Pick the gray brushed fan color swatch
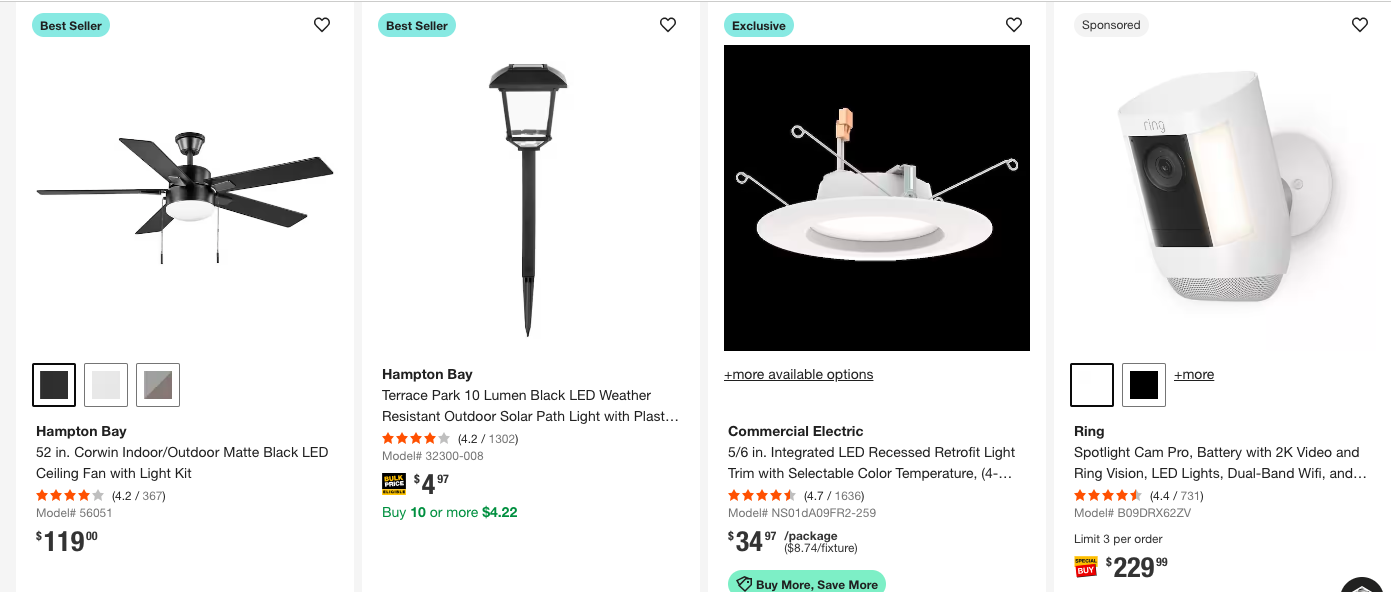 (158, 385)
